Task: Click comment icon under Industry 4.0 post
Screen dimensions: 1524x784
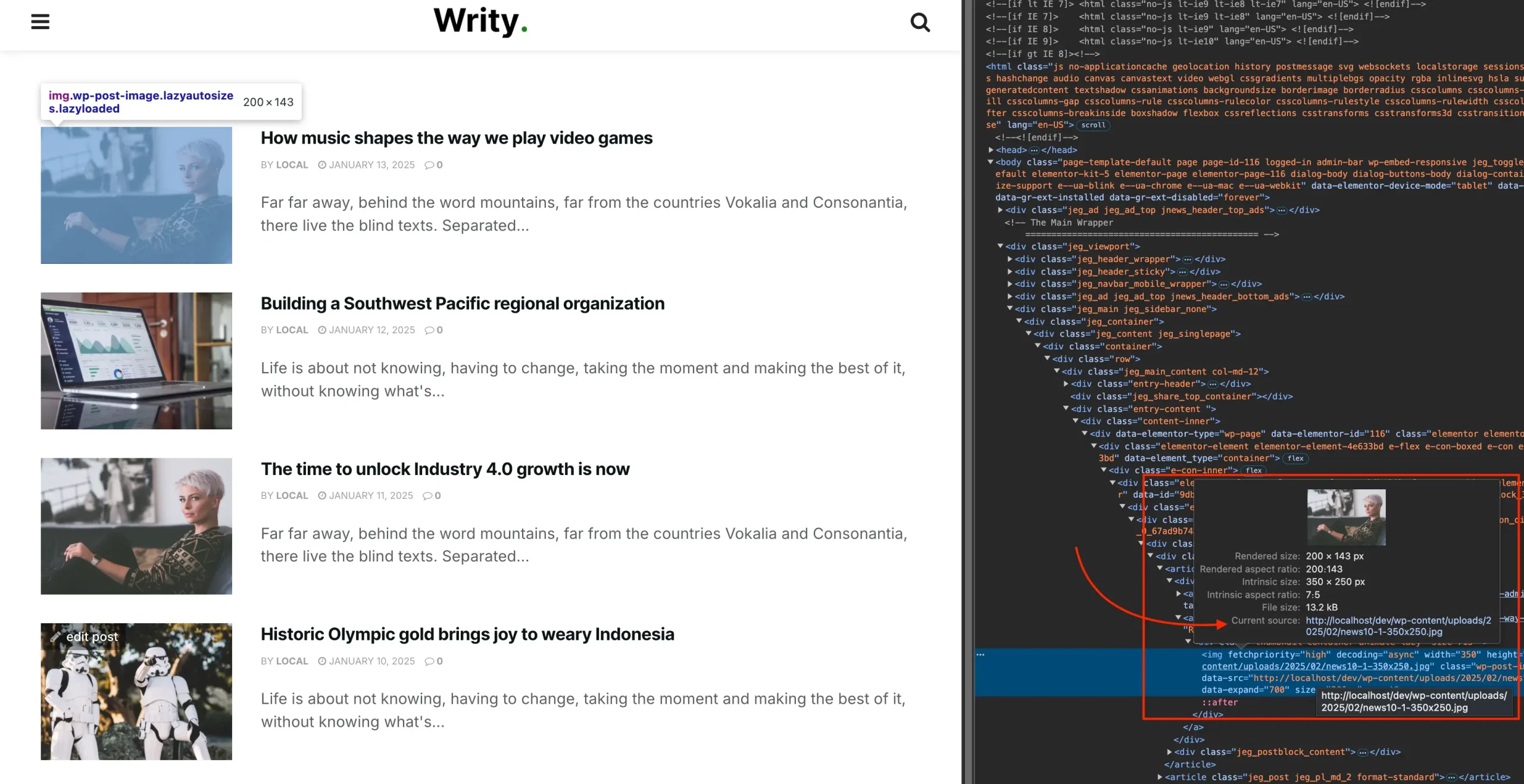Action: pos(427,496)
